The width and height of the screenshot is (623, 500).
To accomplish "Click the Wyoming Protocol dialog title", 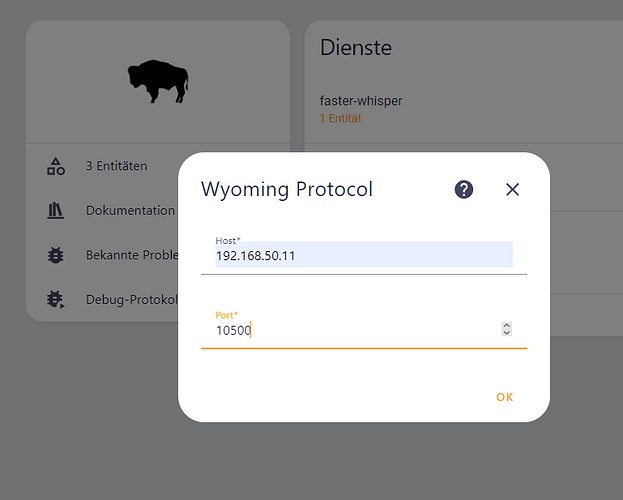I will 287,189.
